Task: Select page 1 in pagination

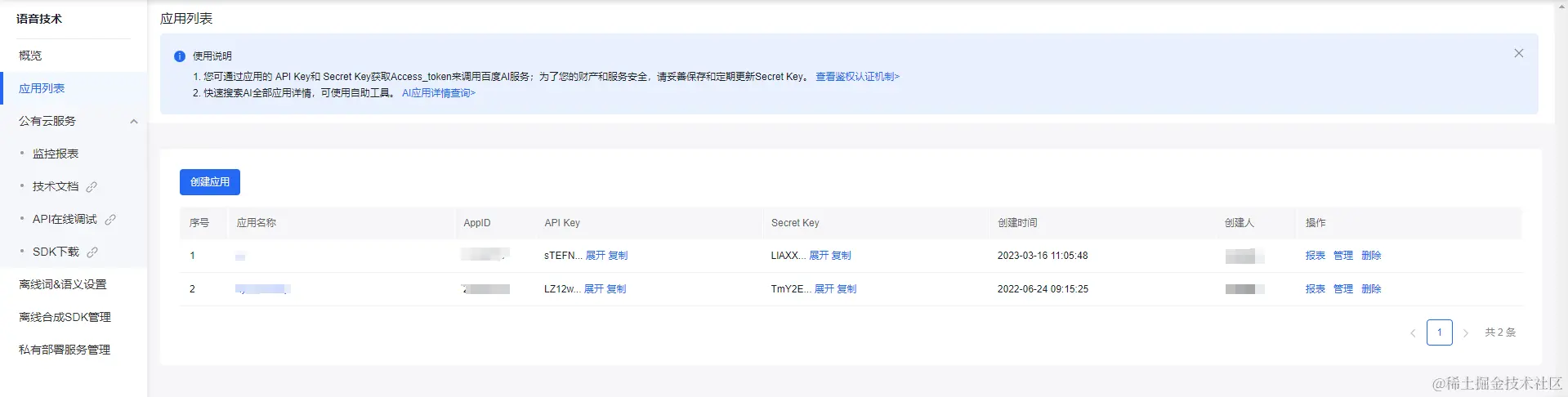Action: coord(1440,332)
